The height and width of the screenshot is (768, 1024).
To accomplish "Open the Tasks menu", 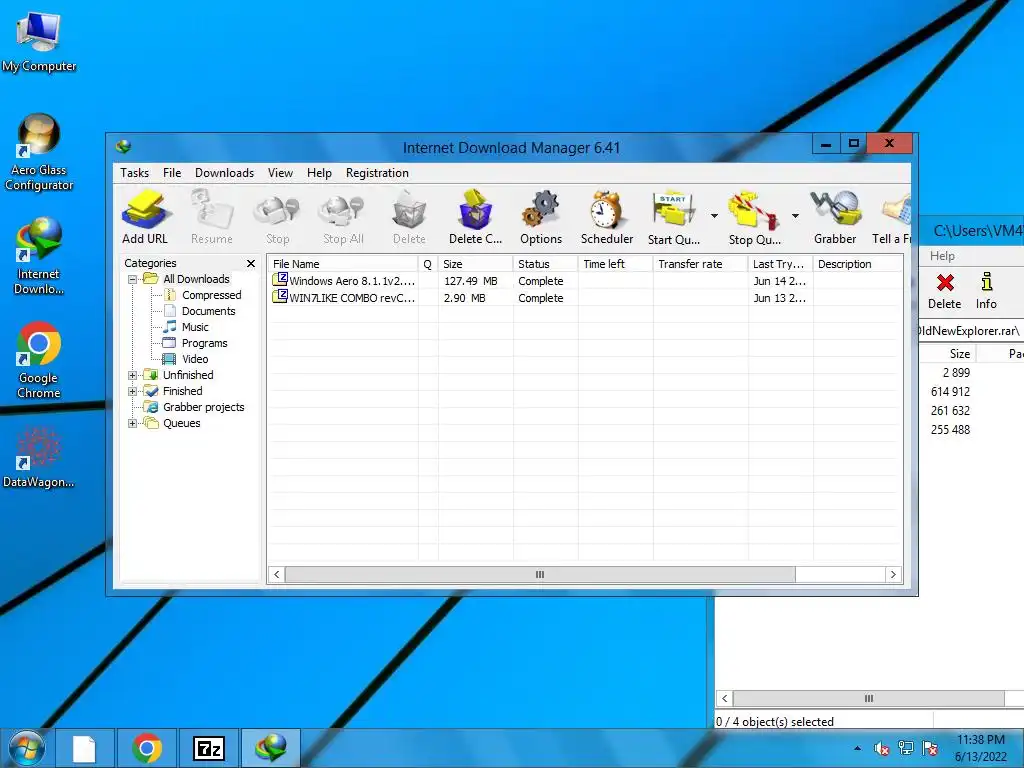I will (135, 172).
